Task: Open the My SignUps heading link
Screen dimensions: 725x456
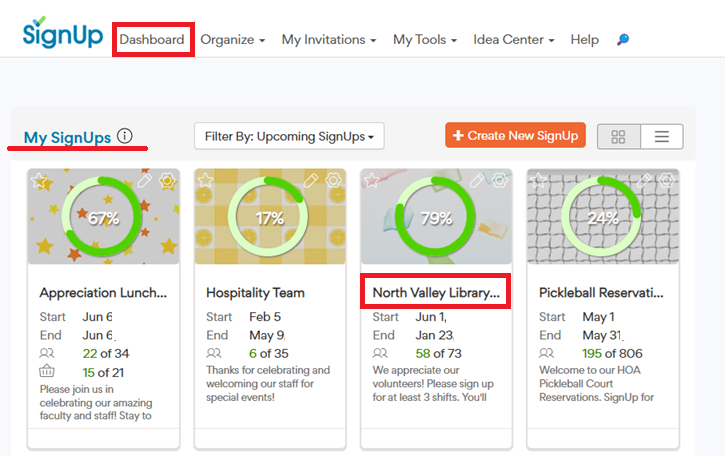Action: pyautogui.click(x=68, y=137)
